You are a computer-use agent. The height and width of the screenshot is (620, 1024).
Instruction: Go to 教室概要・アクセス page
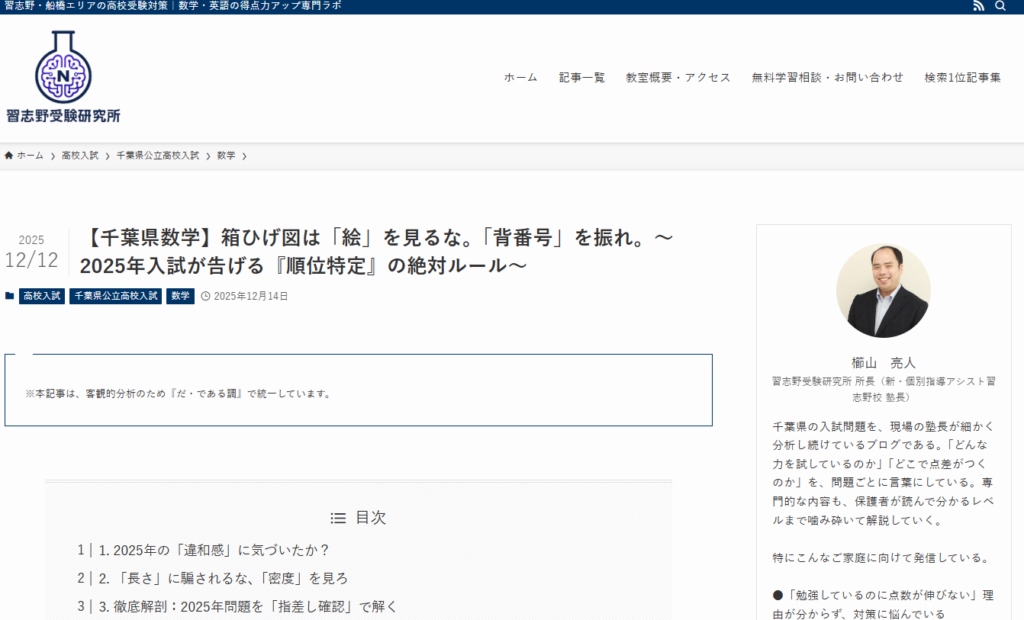(x=678, y=77)
